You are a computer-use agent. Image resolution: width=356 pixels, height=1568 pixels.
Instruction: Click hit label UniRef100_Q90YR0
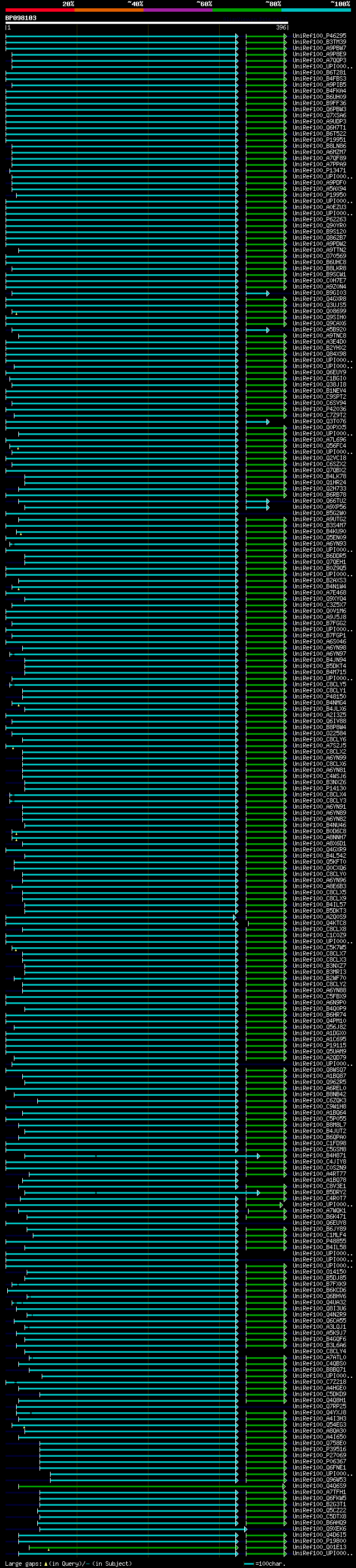tap(319, 226)
